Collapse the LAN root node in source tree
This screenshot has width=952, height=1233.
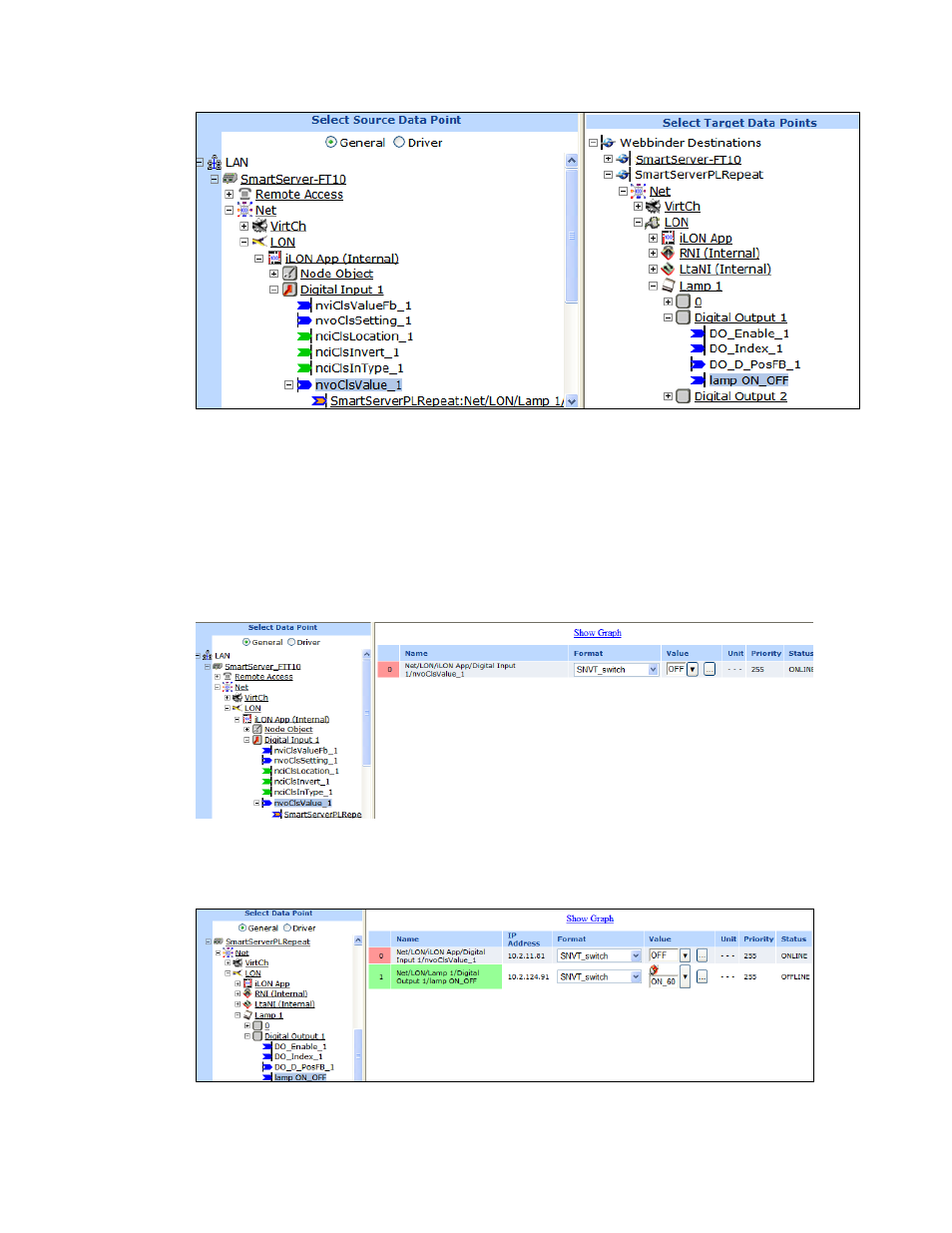200,163
